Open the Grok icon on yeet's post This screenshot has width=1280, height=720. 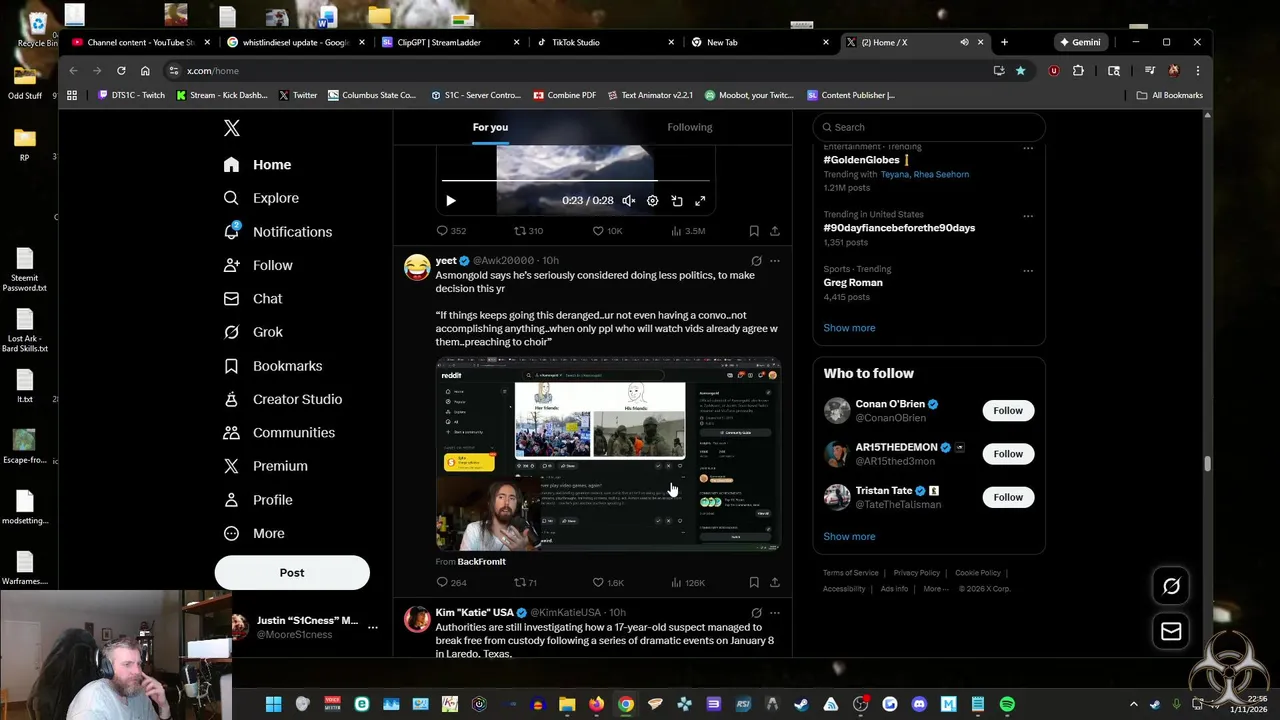756,261
